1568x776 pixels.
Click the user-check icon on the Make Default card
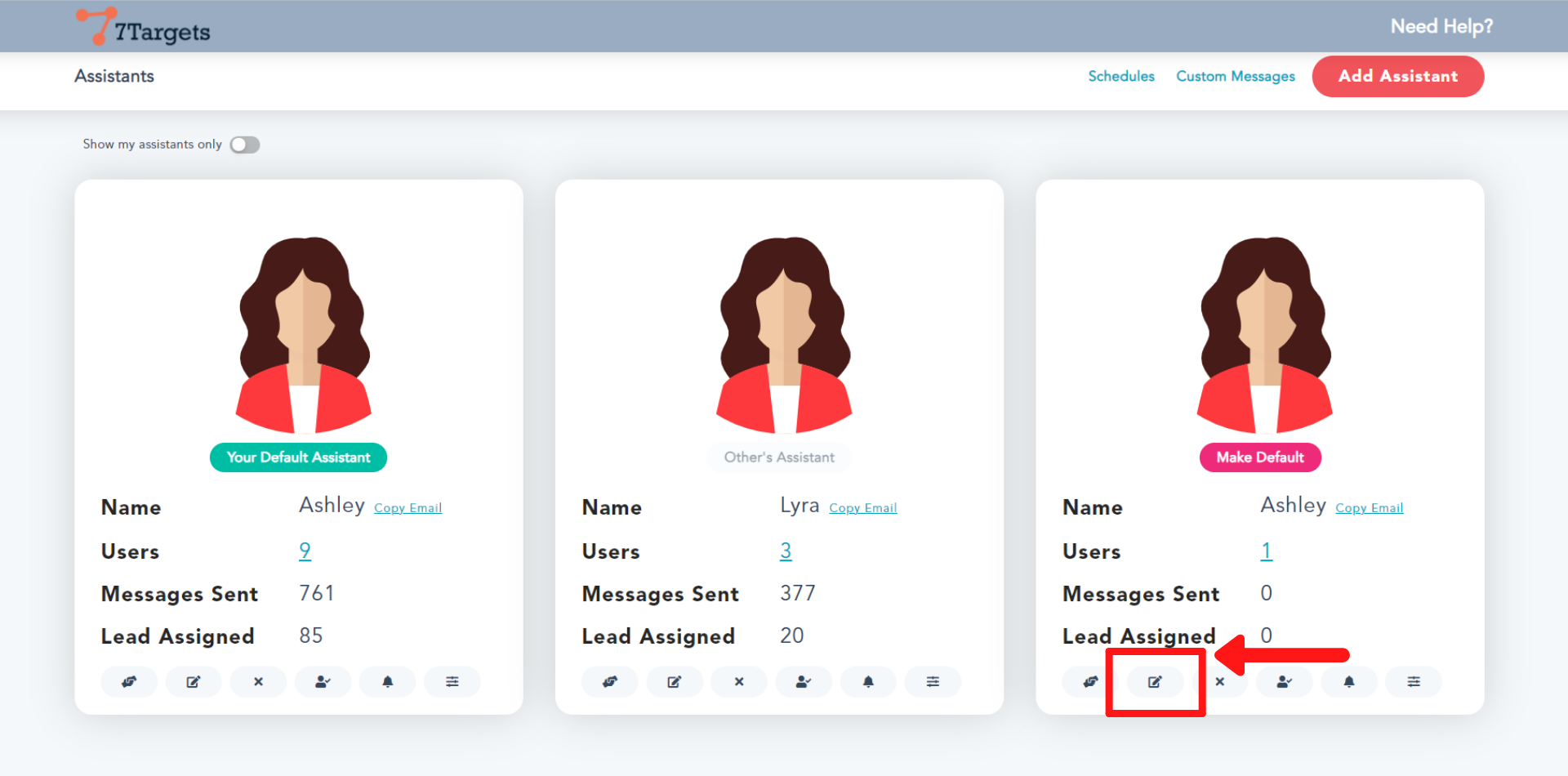click(x=1284, y=681)
